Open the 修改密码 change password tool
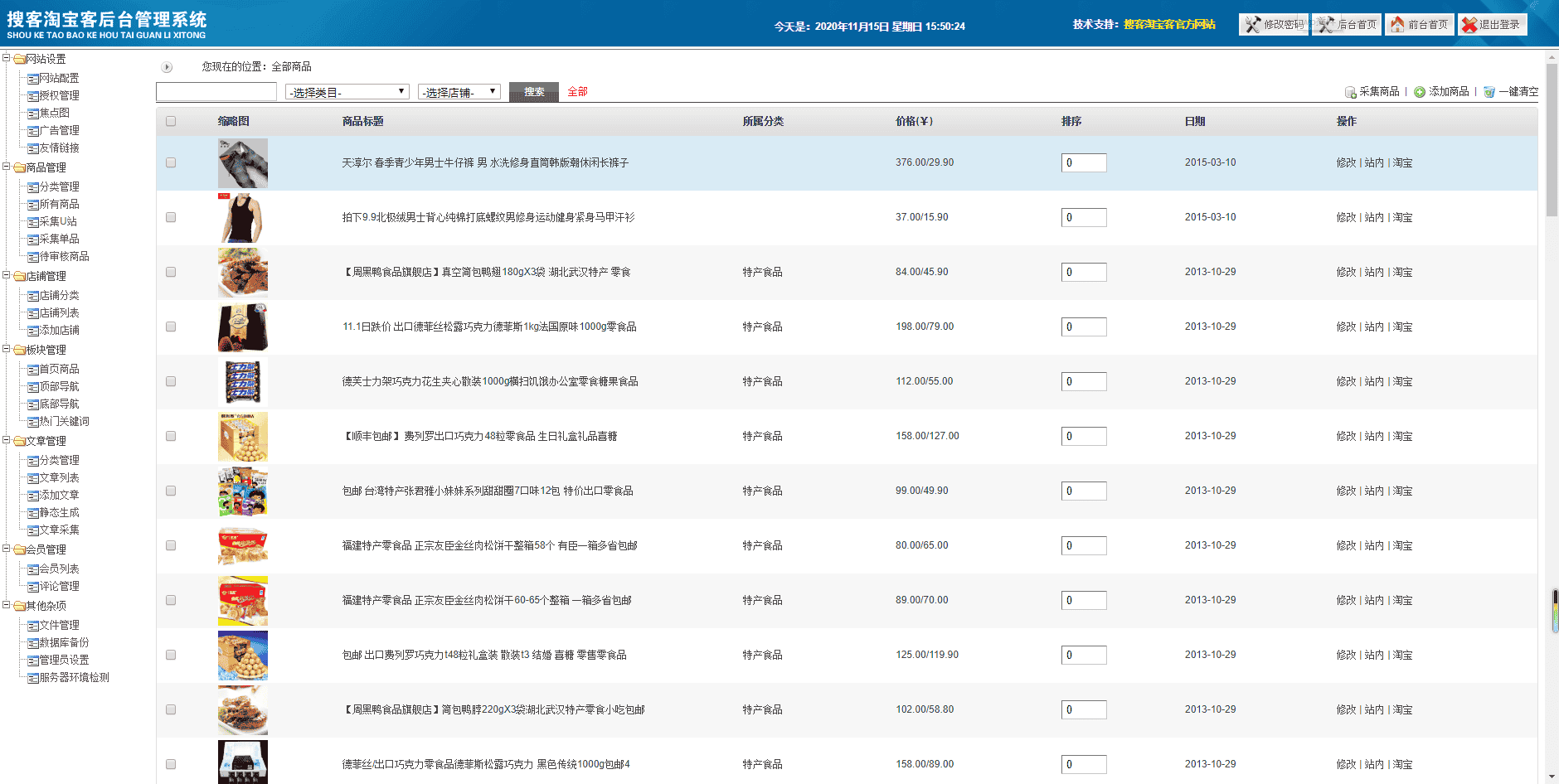The height and width of the screenshot is (784, 1559). [1274, 24]
